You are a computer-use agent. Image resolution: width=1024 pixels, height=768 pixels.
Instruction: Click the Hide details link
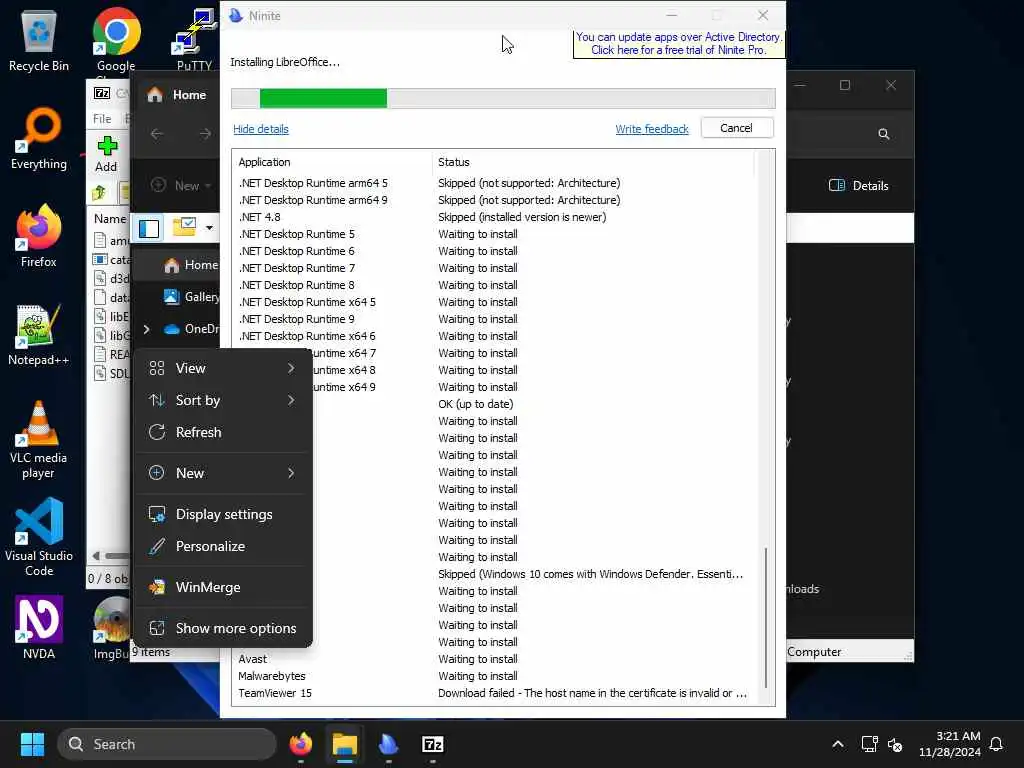point(261,129)
